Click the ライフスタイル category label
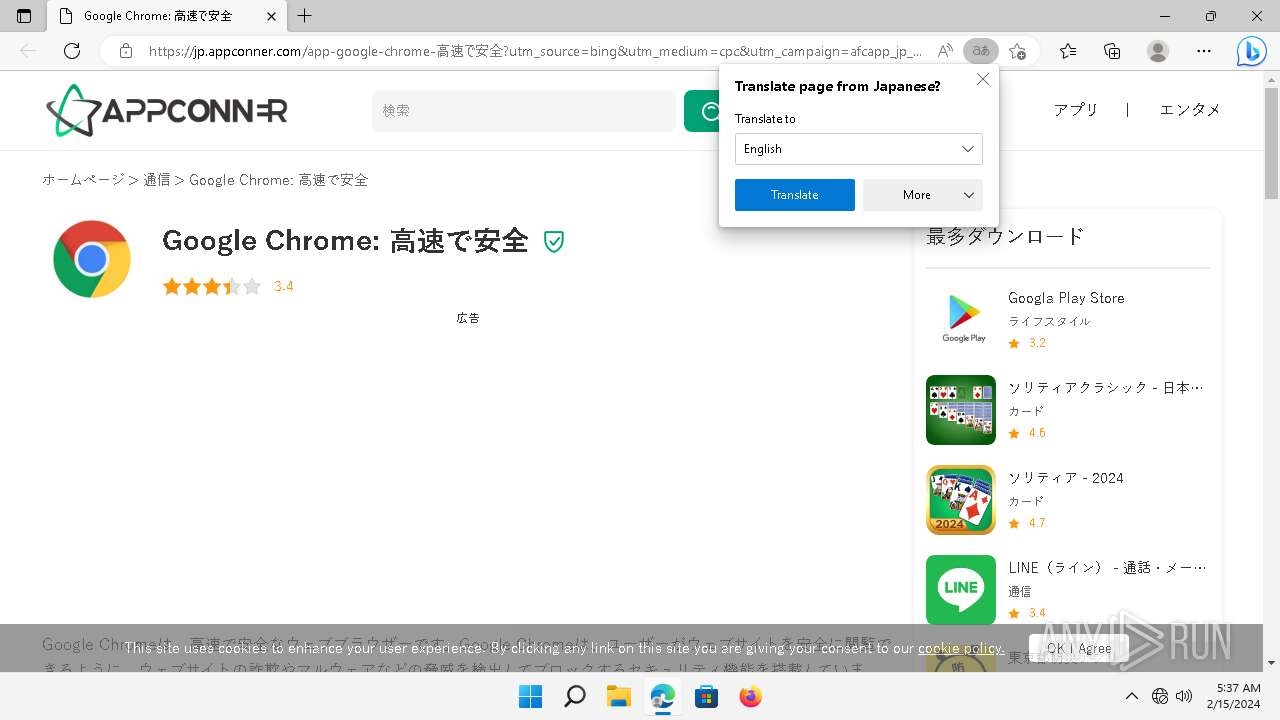 point(1049,321)
